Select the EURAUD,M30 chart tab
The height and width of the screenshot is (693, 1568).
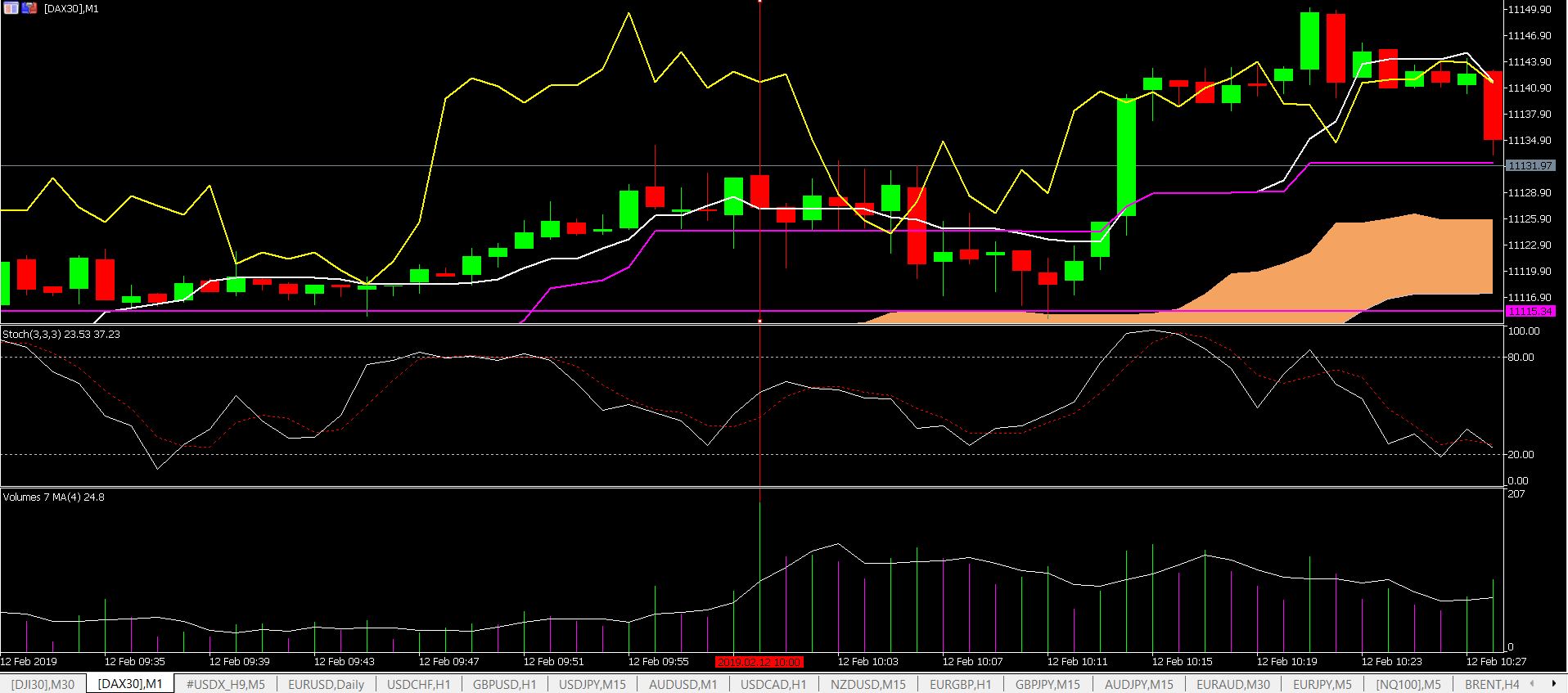pos(1232,684)
